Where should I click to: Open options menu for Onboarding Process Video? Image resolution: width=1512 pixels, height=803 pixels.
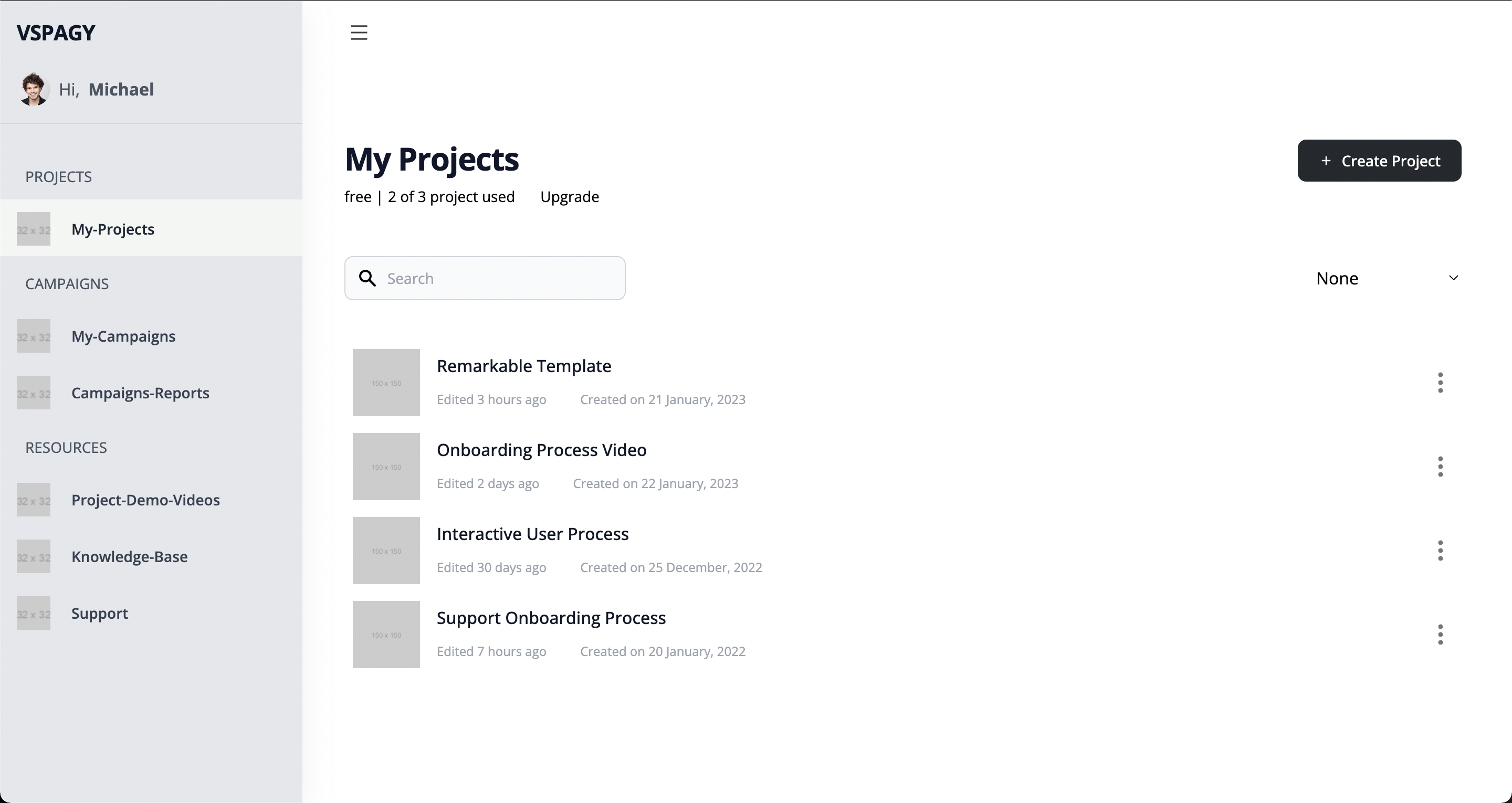pyautogui.click(x=1441, y=466)
